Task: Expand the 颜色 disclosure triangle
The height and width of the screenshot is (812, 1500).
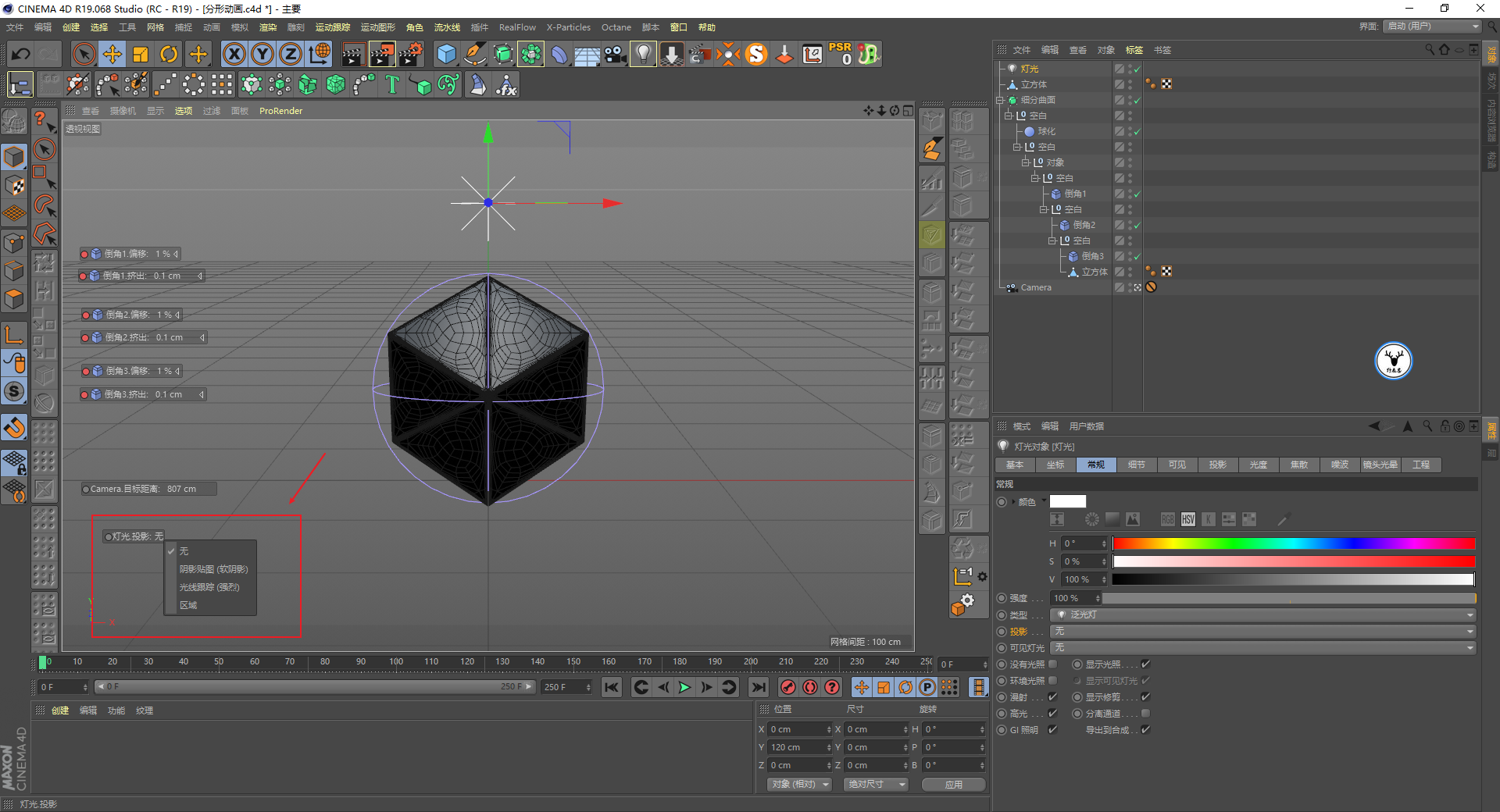Action: pyautogui.click(x=1013, y=502)
